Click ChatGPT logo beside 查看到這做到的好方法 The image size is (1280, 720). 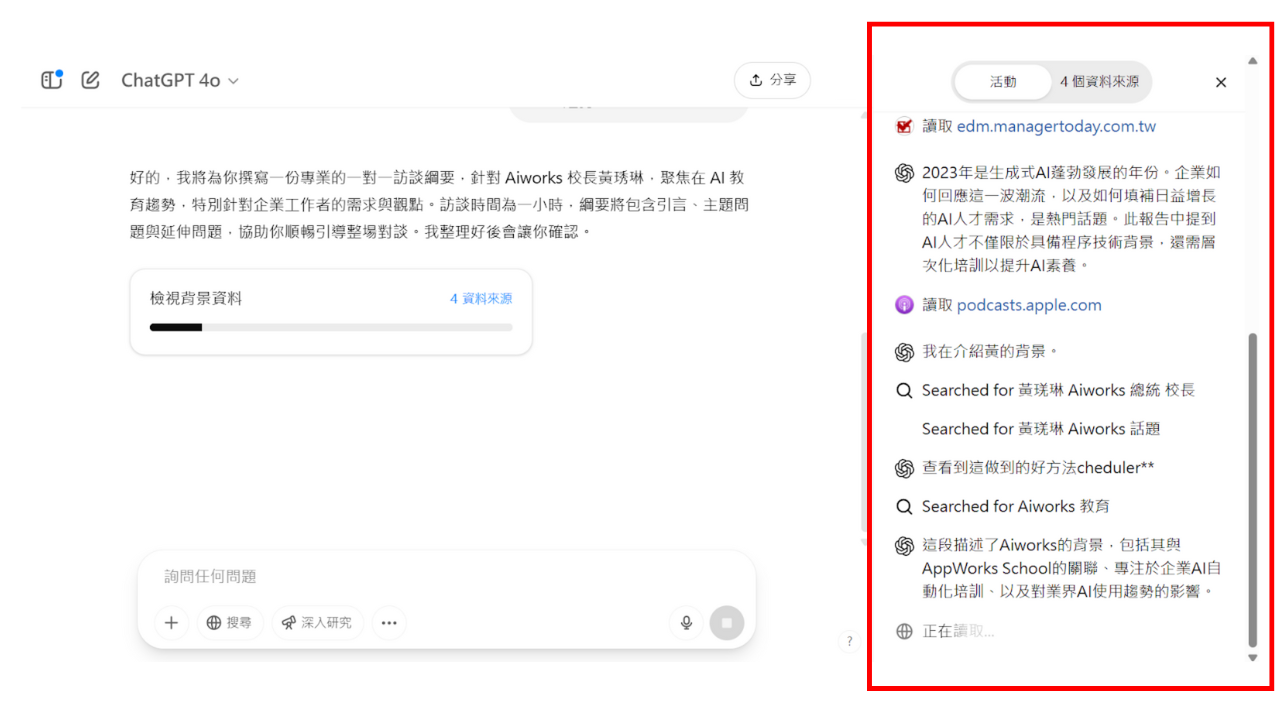coord(904,468)
